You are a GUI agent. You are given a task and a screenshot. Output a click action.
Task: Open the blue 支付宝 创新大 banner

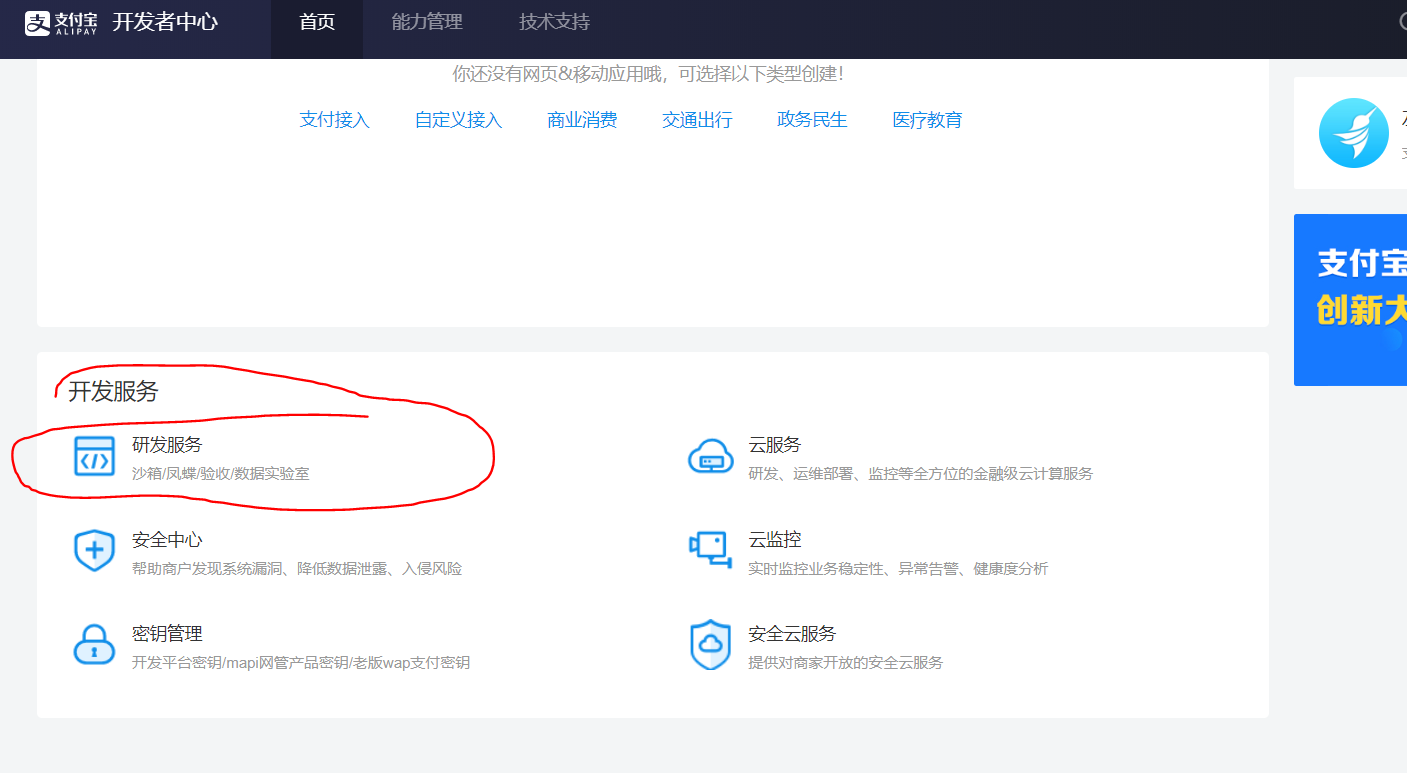[1350, 300]
